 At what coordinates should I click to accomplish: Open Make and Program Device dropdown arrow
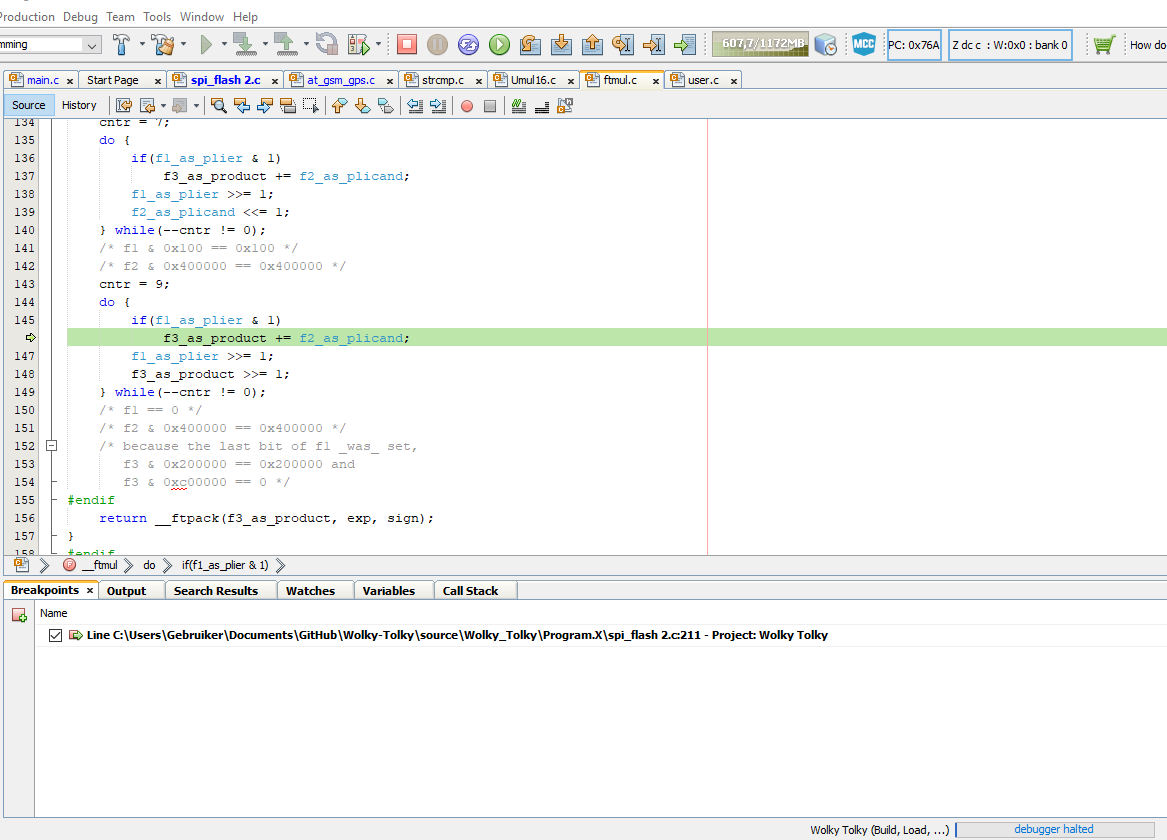click(264, 45)
